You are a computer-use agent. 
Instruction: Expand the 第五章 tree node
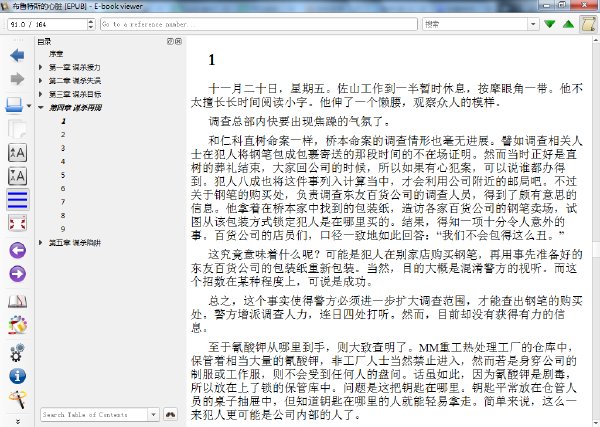41,243
